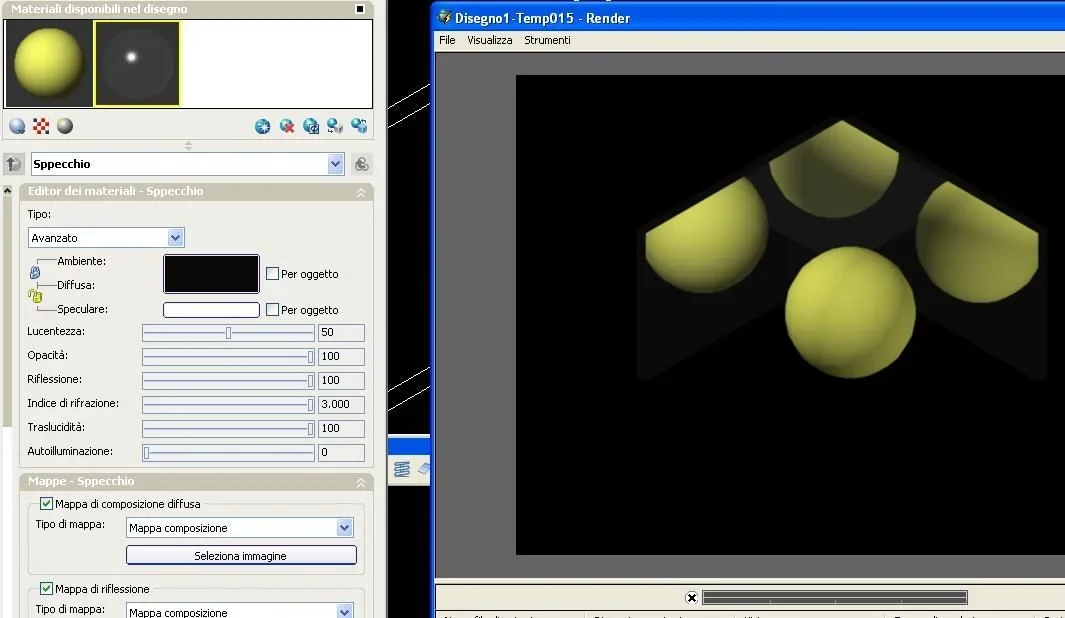The image size is (1065, 618).
Task: Enable Per oggetto checkbox for Diffusa color
Action: pyautogui.click(x=272, y=273)
